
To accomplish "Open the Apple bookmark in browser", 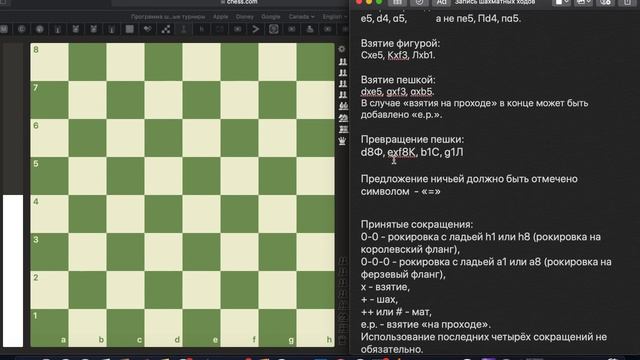I will tap(220, 17).
